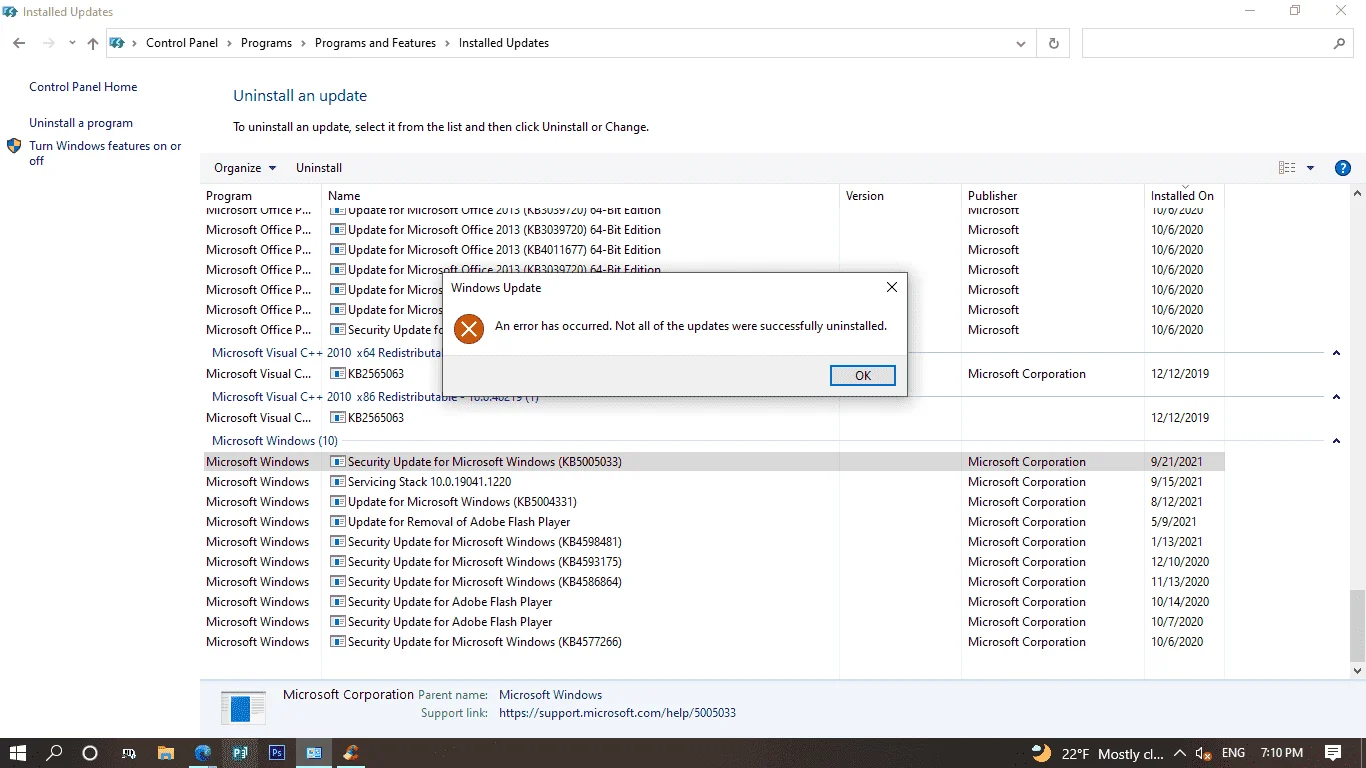Click the up-one-level arrow in the address bar
Image resolution: width=1366 pixels, height=768 pixels.
93,43
